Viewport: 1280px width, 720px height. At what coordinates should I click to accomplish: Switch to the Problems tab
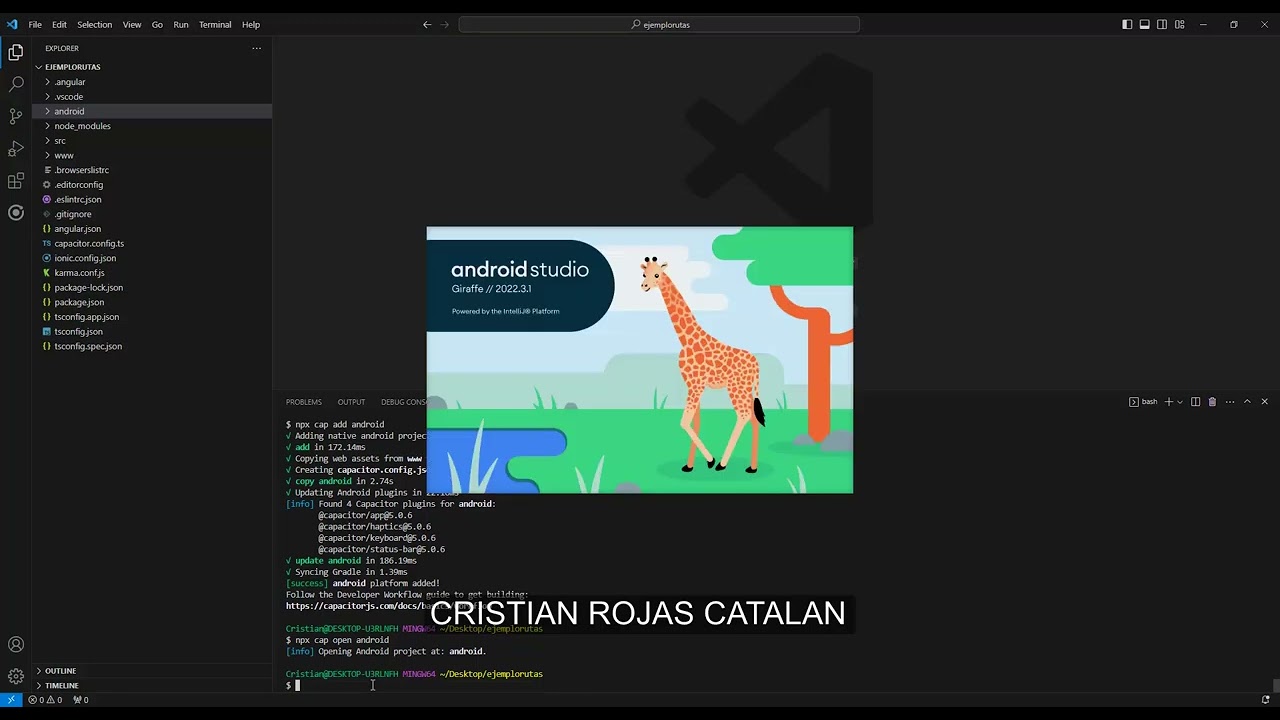point(304,402)
